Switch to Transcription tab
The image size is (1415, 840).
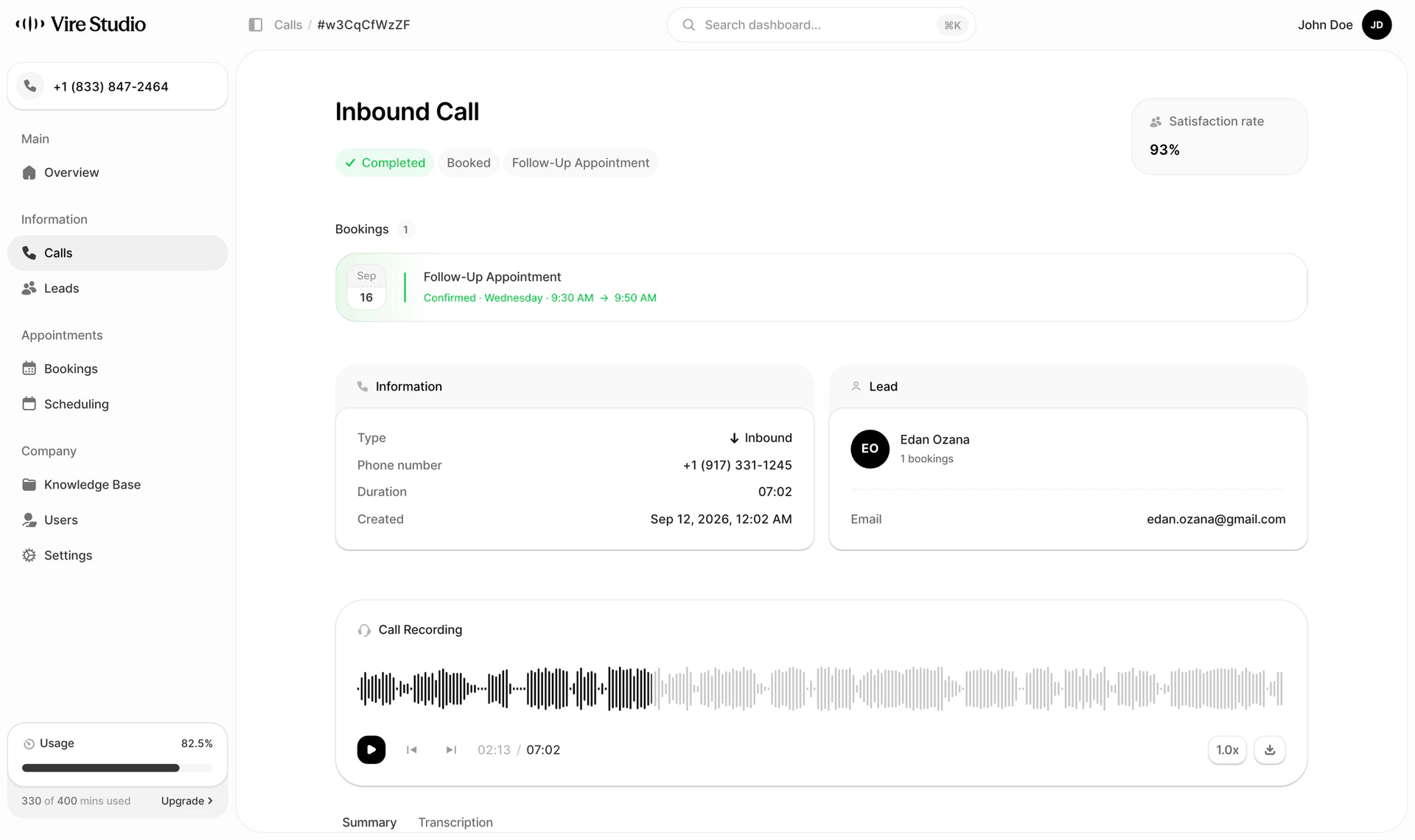pyautogui.click(x=455, y=822)
